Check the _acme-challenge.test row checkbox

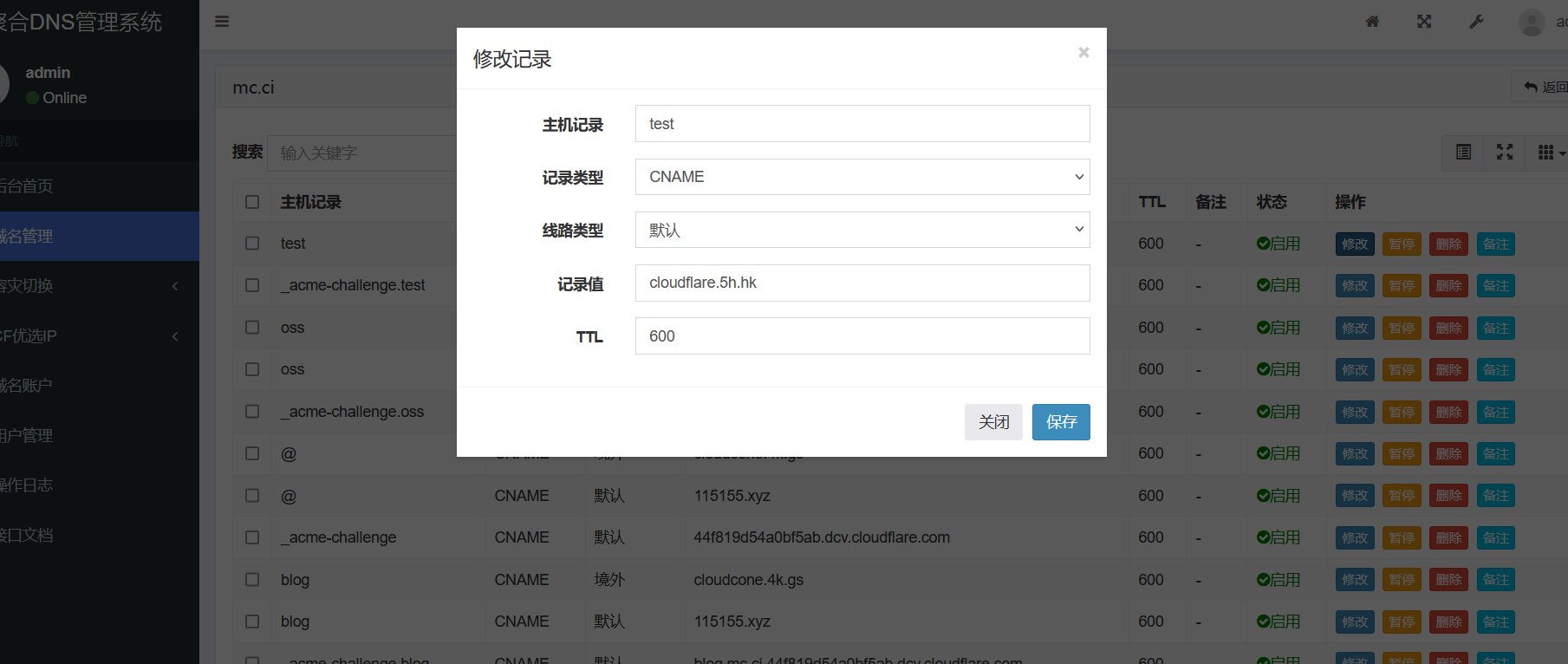pos(252,285)
